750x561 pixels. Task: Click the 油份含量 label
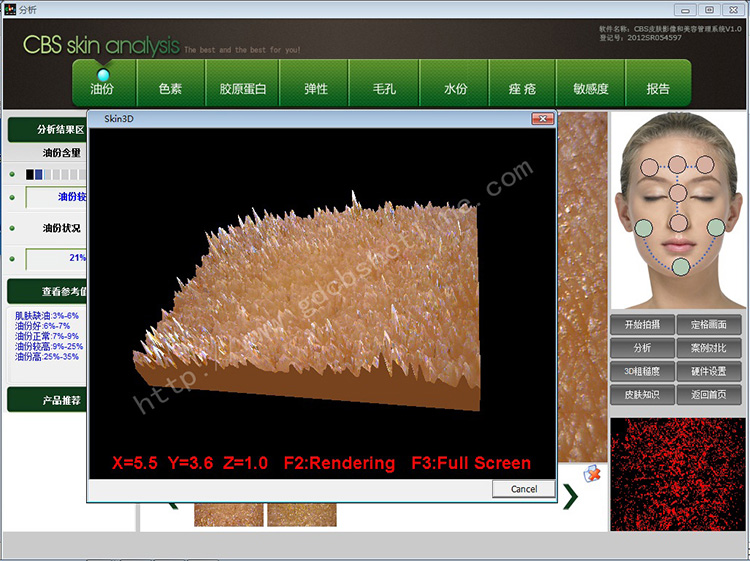62,153
